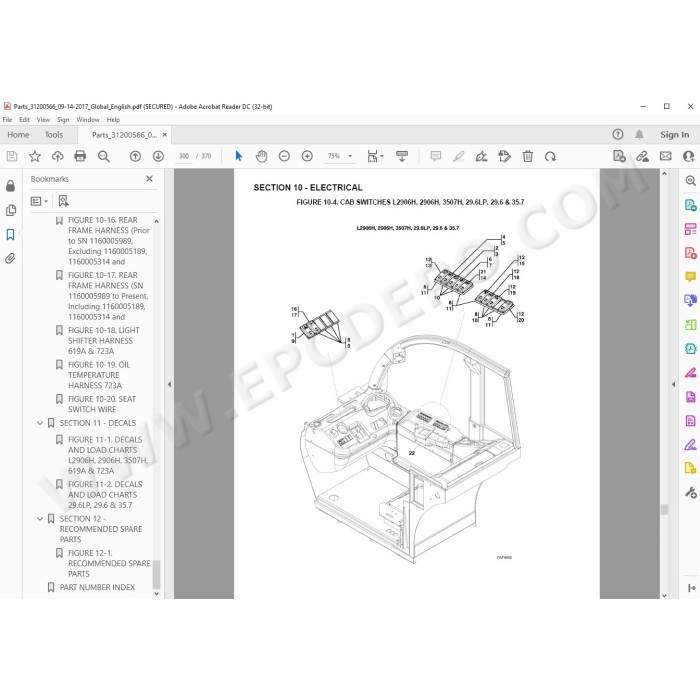Open the Sign document tool

coord(481,156)
